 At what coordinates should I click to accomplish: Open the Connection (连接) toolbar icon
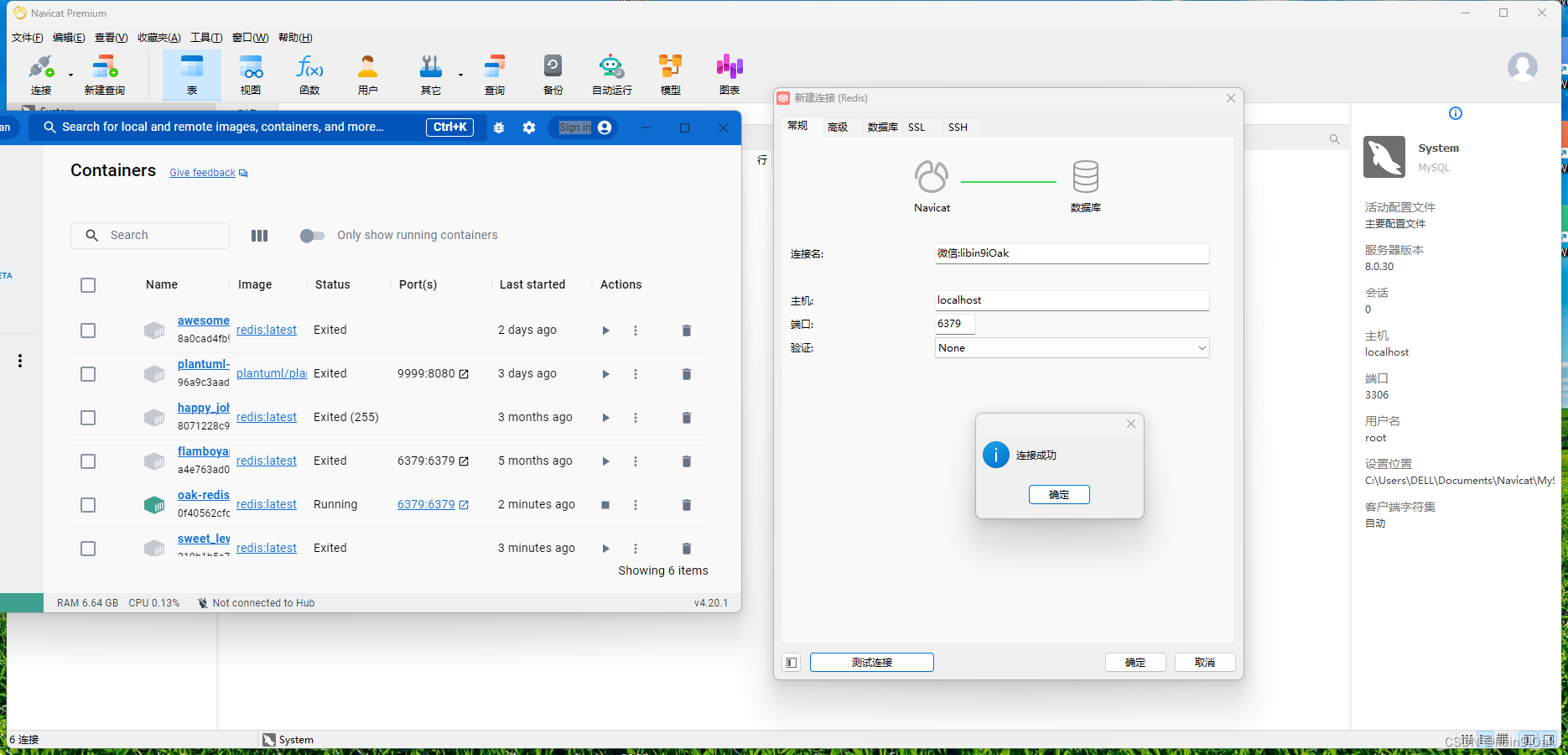(x=41, y=75)
